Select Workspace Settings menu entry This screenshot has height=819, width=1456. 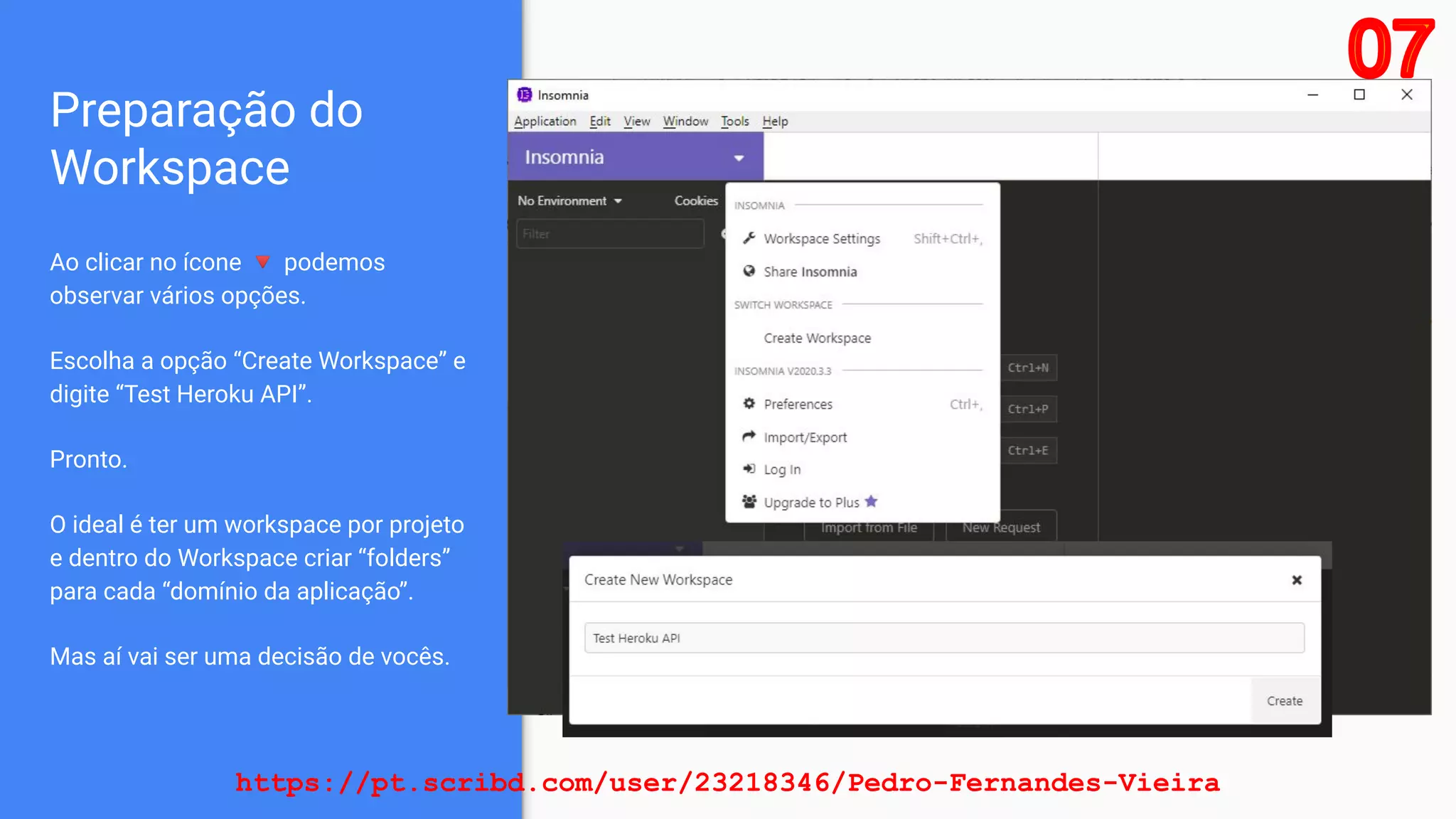pos(862,239)
